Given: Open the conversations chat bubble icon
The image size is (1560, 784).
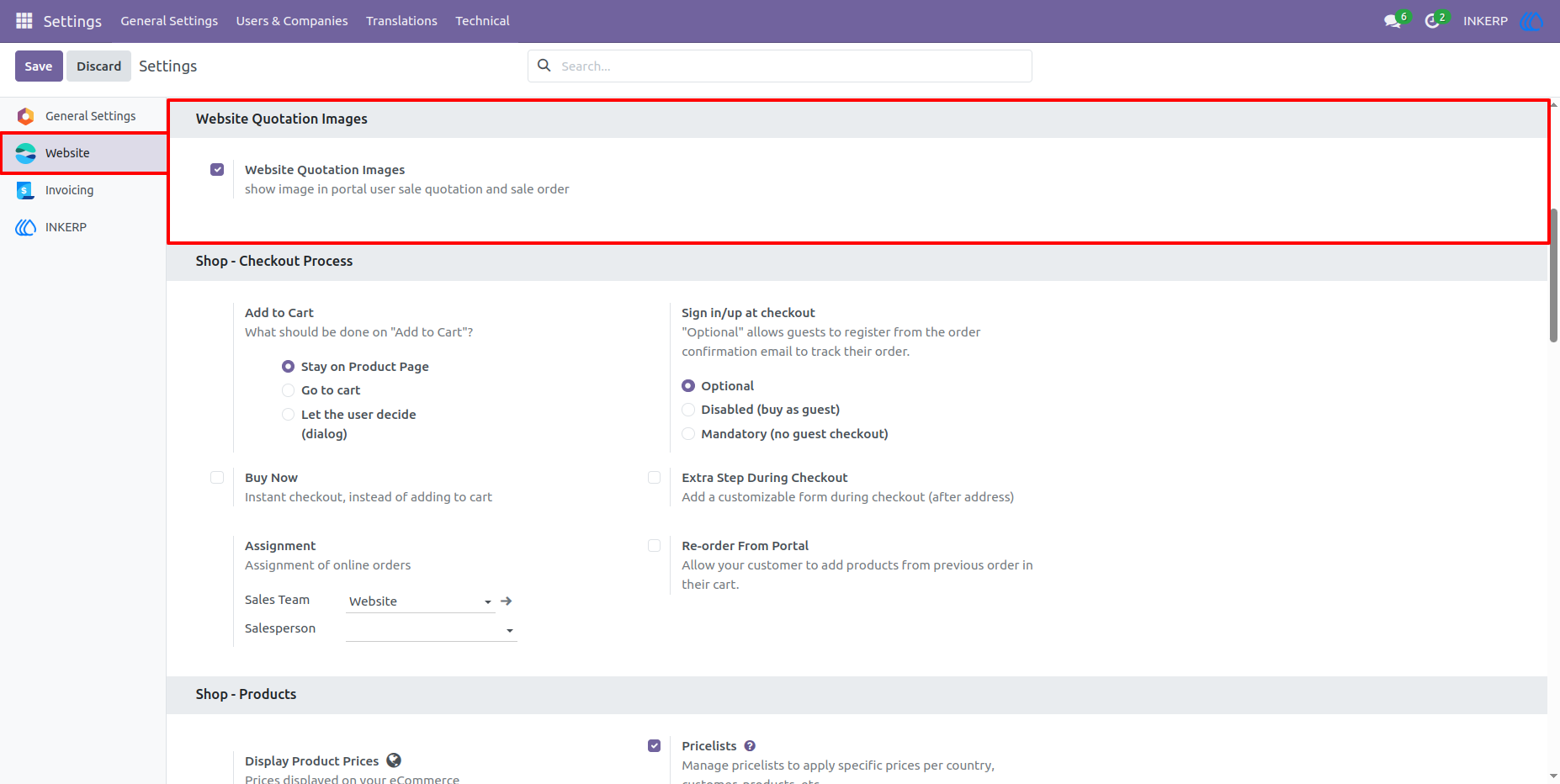Looking at the screenshot, I should pyautogui.click(x=1393, y=21).
